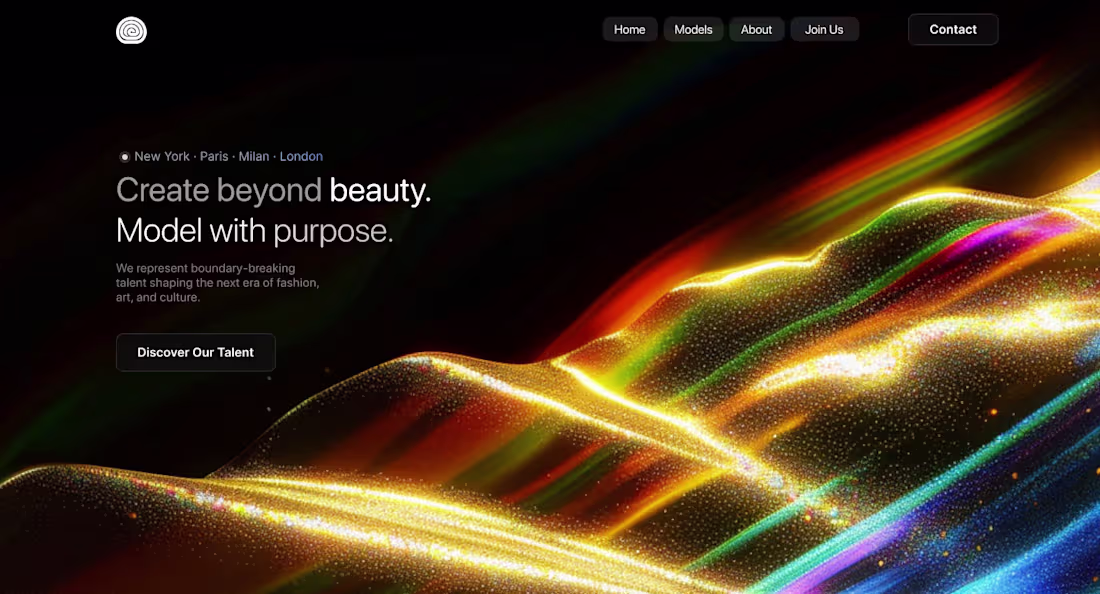The width and height of the screenshot is (1100, 594).
Task: Click the Paris city label
Action: point(213,156)
